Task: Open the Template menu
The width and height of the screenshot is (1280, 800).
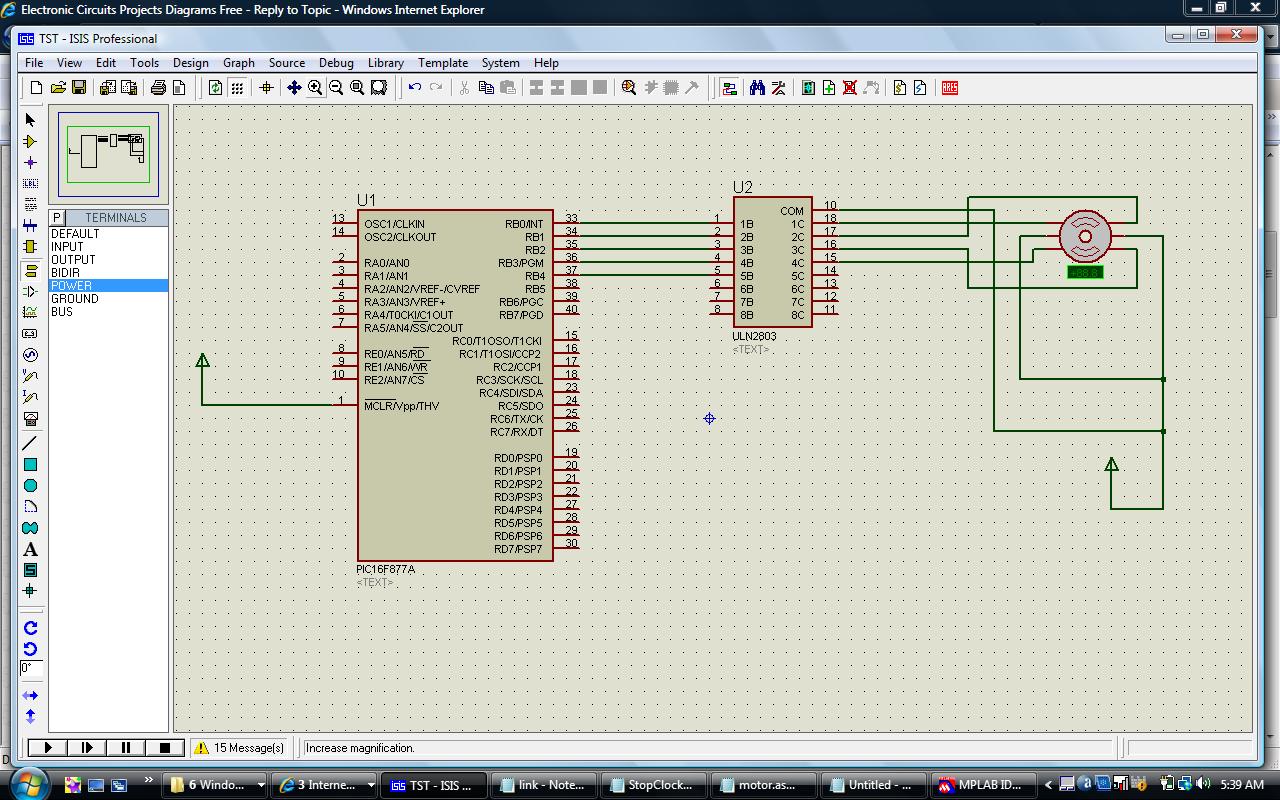Action: pos(443,62)
